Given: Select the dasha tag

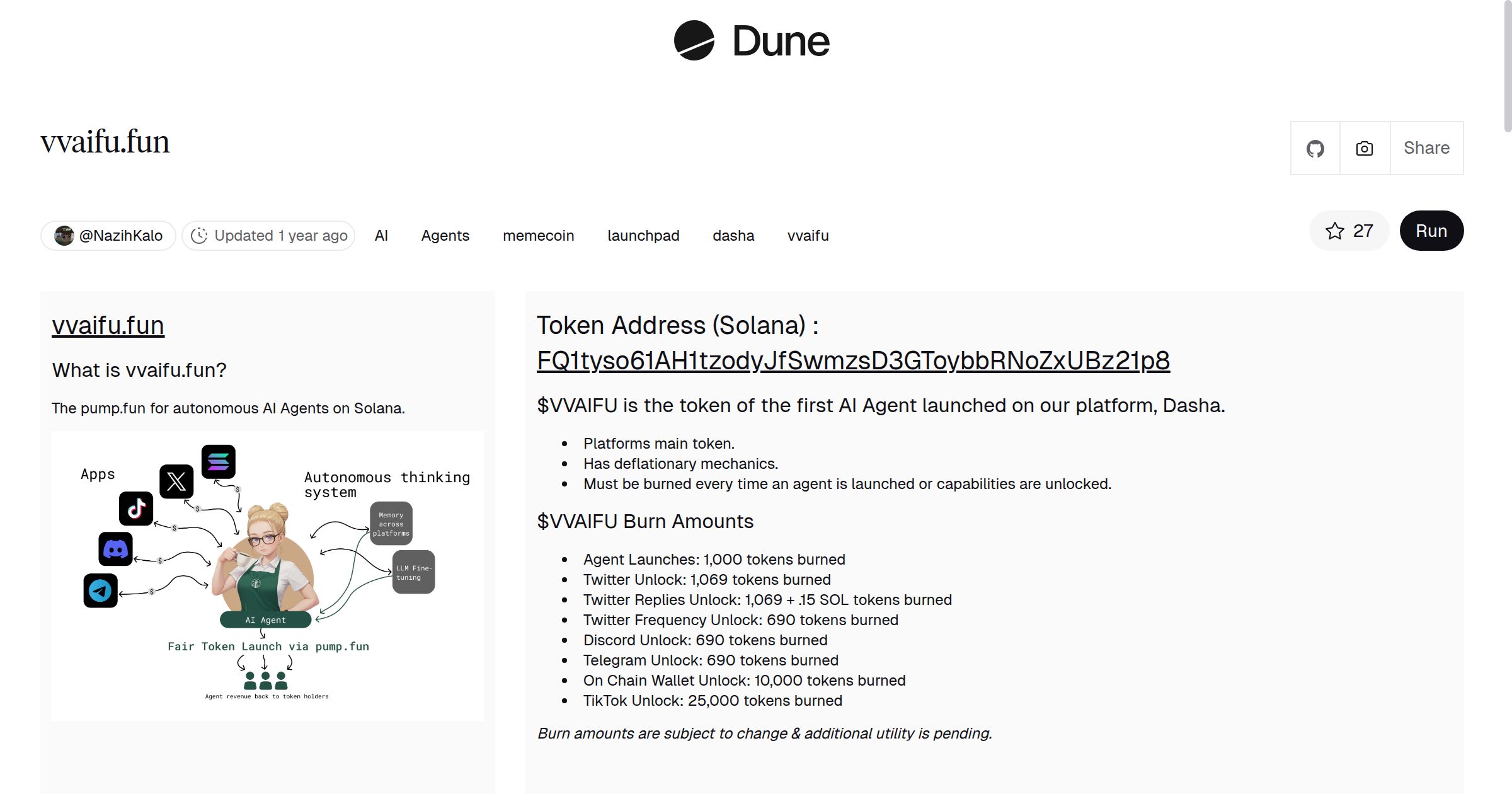Looking at the screenshot, I should coord(733,236).
